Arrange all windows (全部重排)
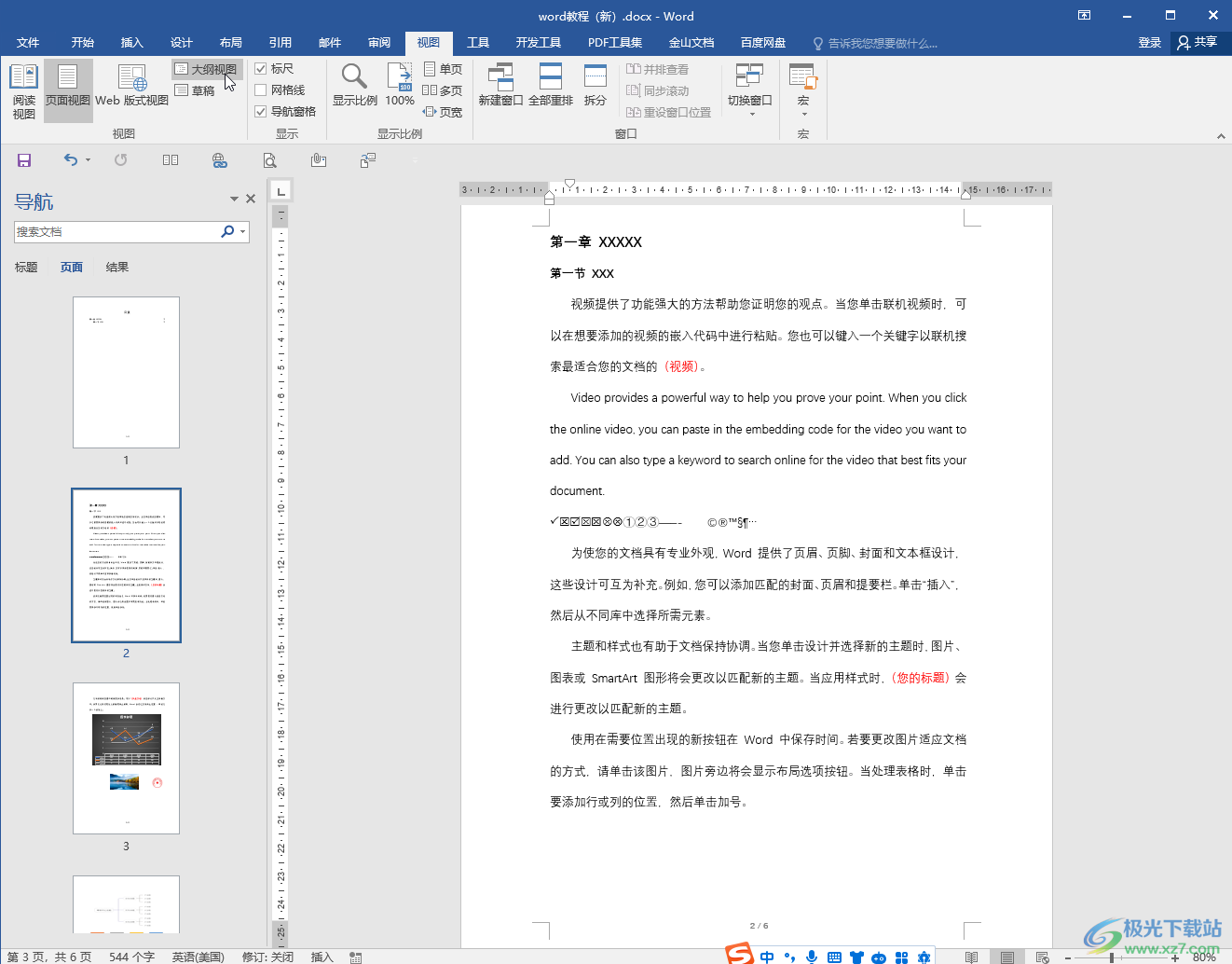Image resolution: width=1232 pixels, height=964 pixels. click(x=551, y=86)
